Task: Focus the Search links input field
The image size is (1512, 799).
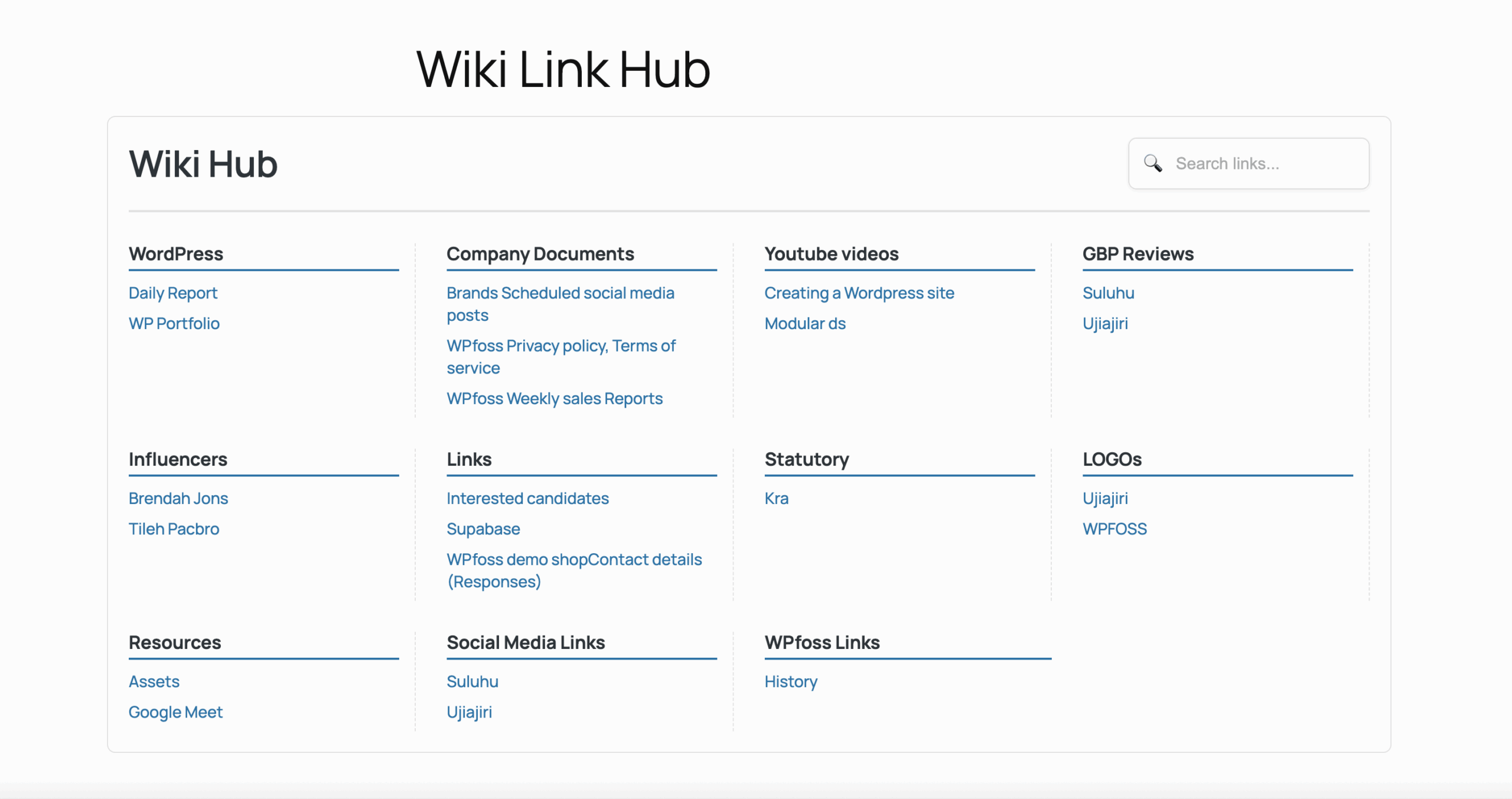Action: click(x=1264, y=164)
